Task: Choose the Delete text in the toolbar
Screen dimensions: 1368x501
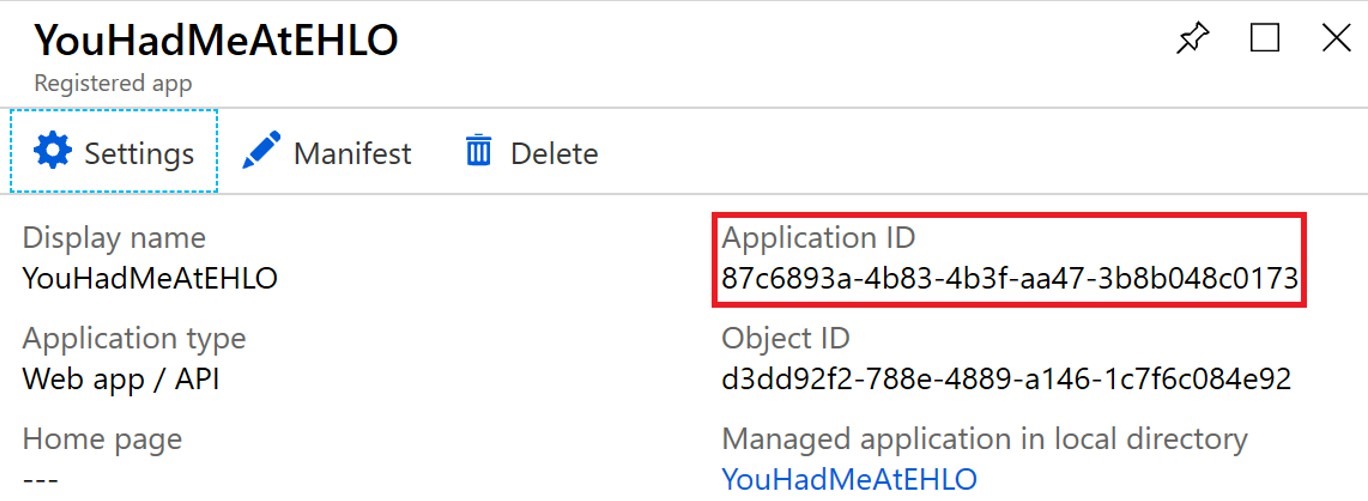Action: (x=554, y=153)
